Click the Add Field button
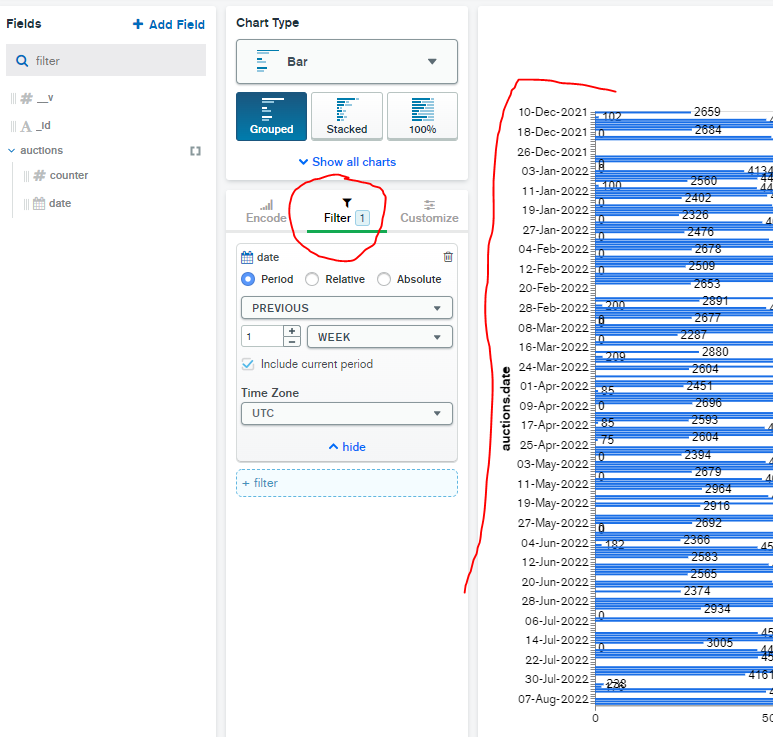This screenshot has height=737, width=773. [x=169, y=24]
